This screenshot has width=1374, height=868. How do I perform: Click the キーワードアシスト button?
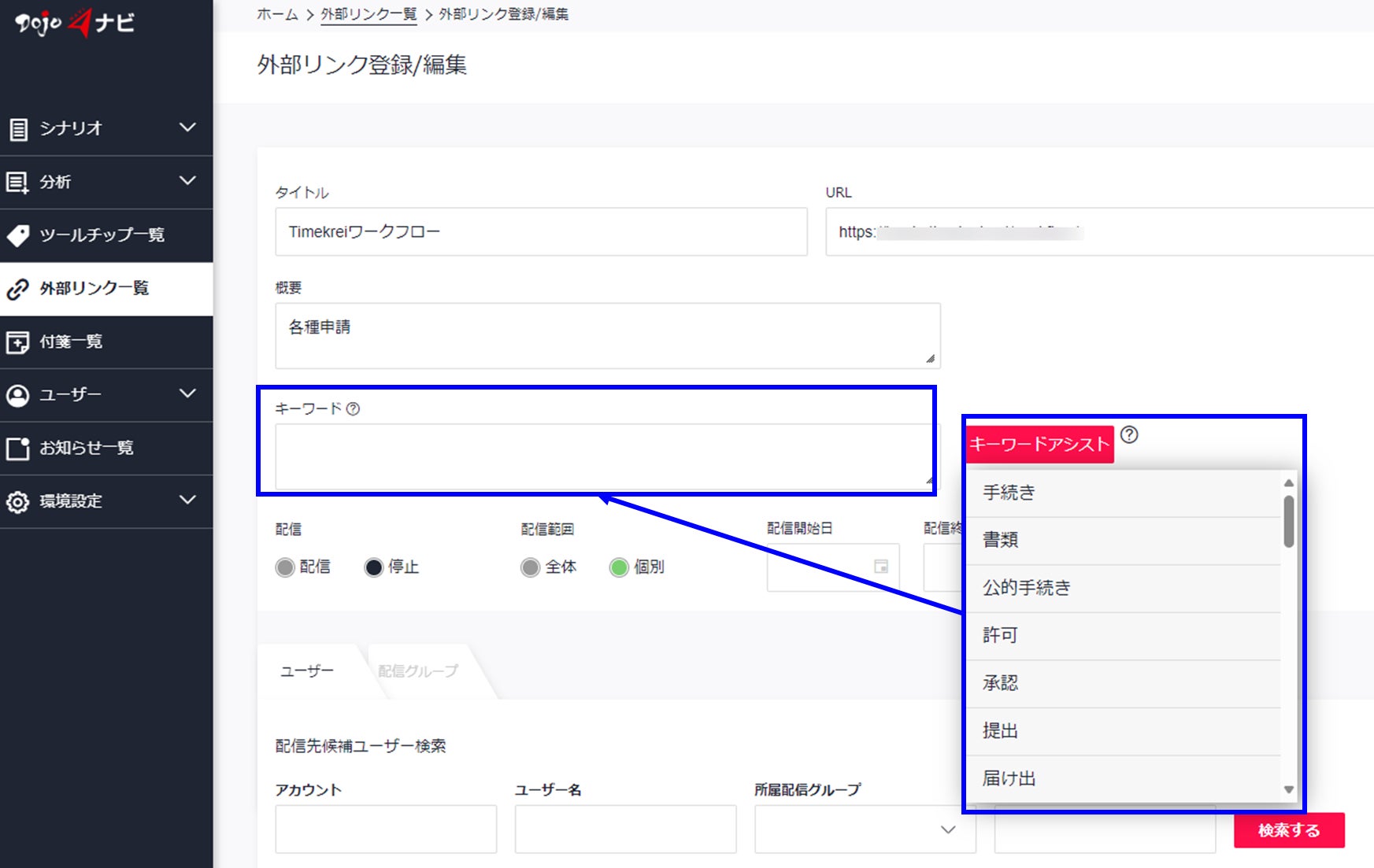coord(1039,445)
